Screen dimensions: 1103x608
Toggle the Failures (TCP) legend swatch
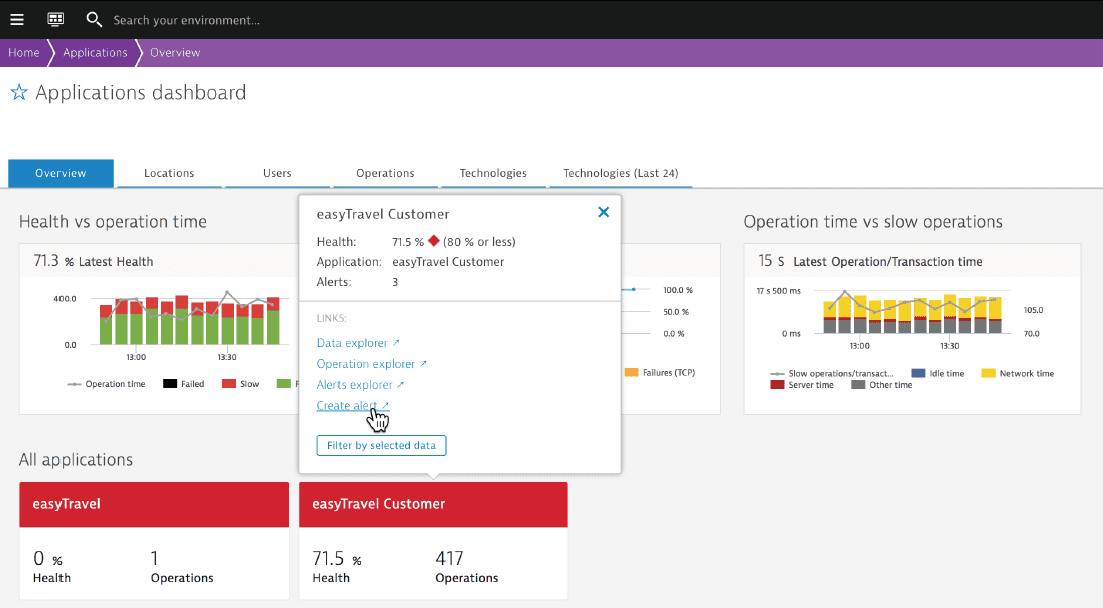pos(632,372)
